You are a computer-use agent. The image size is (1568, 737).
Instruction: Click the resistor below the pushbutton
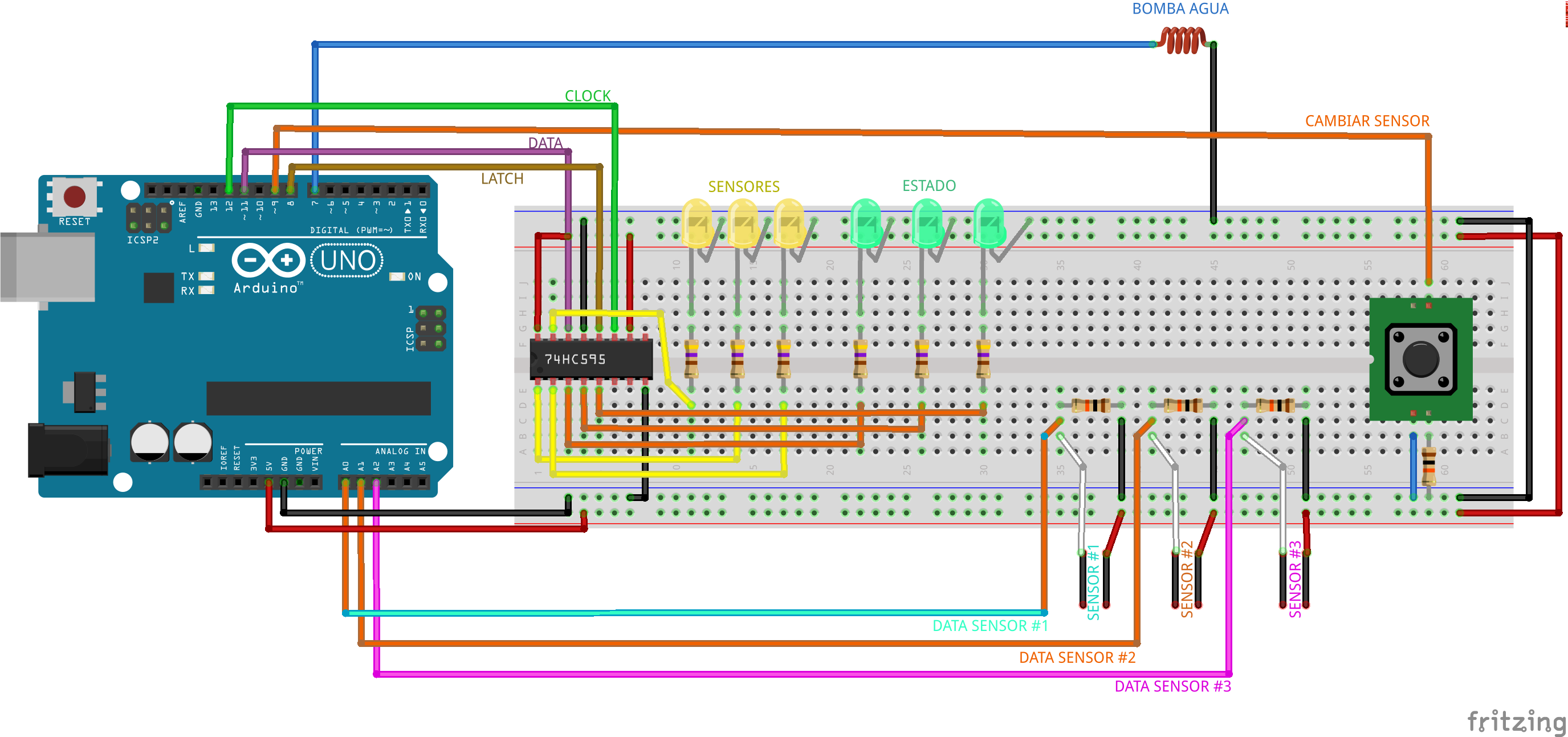tap(1428, 466)
